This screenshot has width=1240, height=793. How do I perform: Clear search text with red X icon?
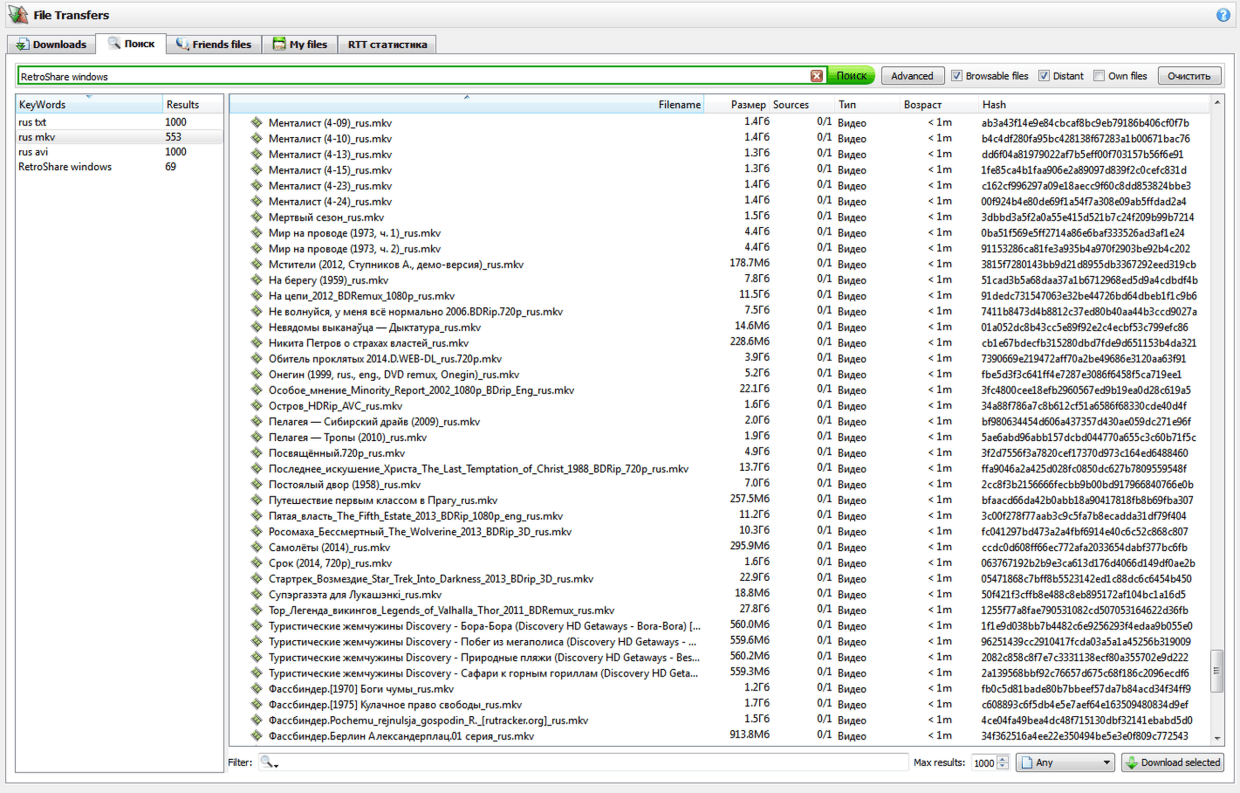(x=817, y=76)
